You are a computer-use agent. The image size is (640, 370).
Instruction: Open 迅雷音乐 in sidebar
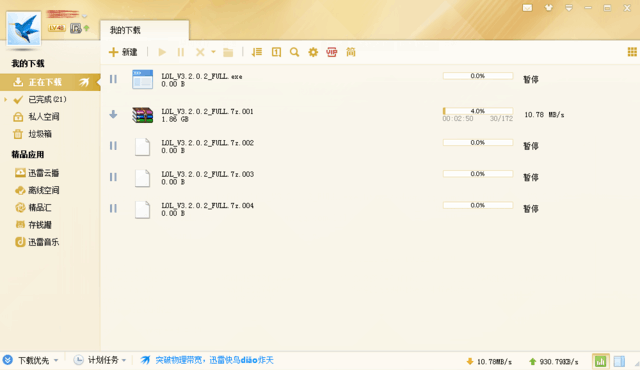(37, 242)
